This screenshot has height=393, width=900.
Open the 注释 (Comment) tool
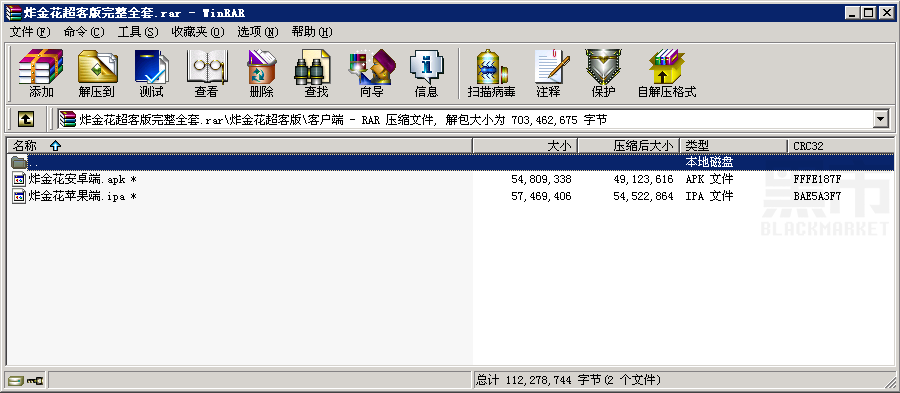tap(548, 73)
